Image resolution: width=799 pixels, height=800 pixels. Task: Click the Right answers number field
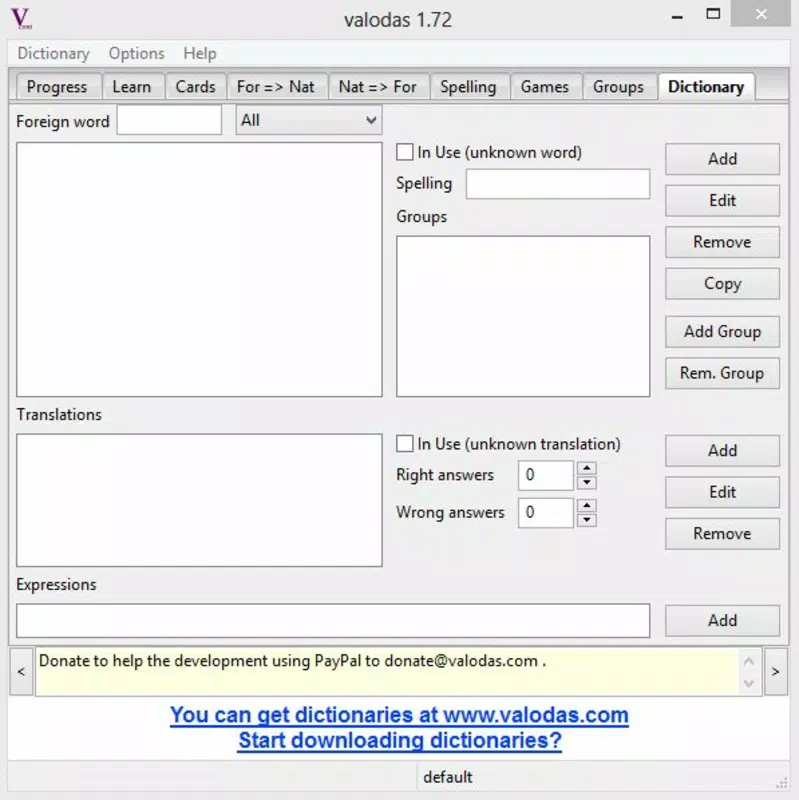tap(545, 475)
